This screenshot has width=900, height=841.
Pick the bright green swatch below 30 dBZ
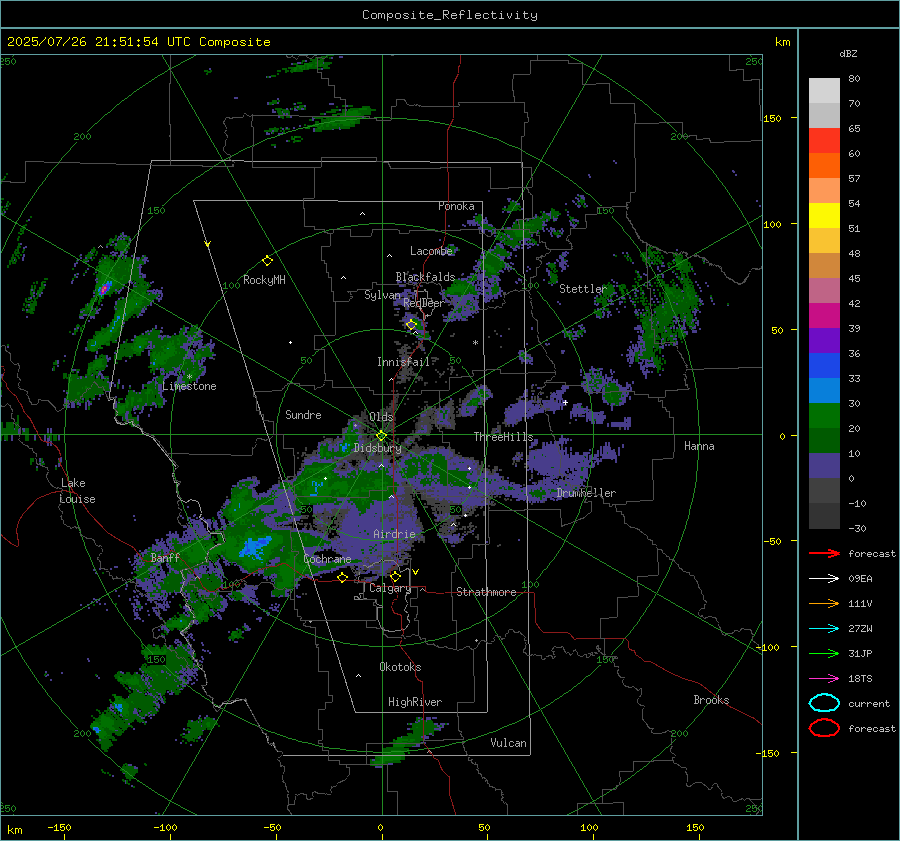(x=824, y=416)
